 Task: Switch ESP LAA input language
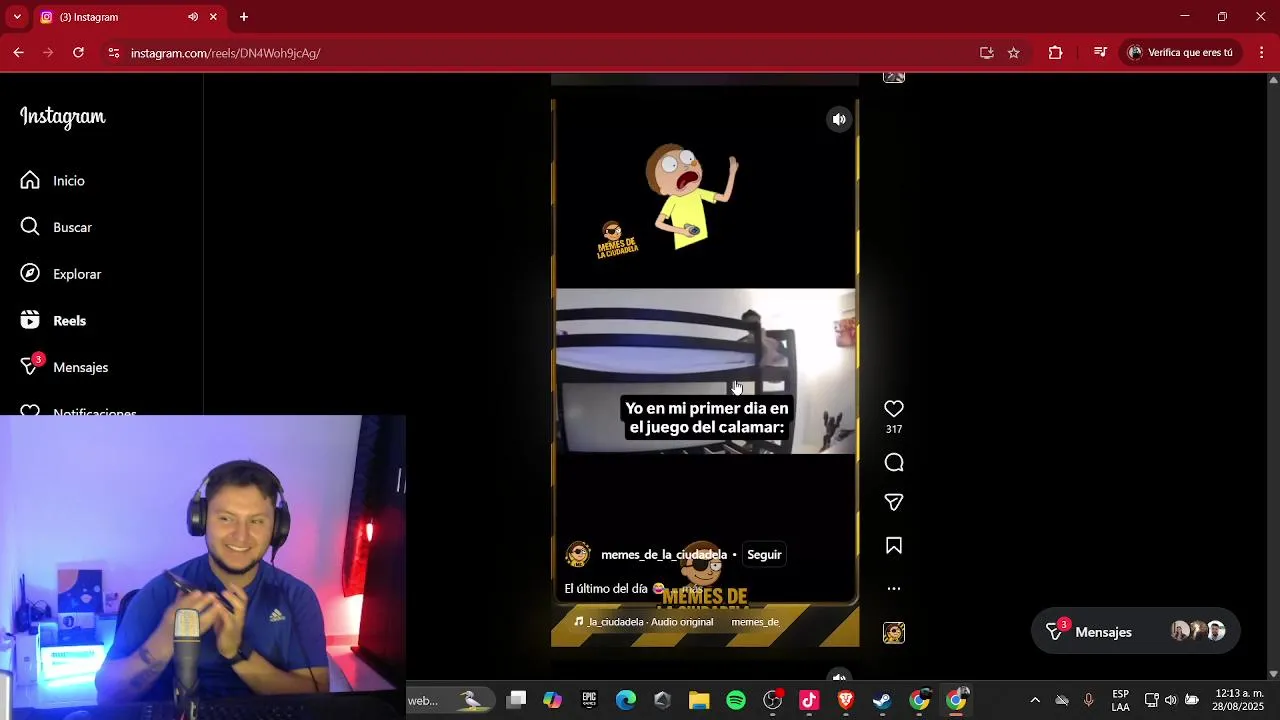(1121, 700)
